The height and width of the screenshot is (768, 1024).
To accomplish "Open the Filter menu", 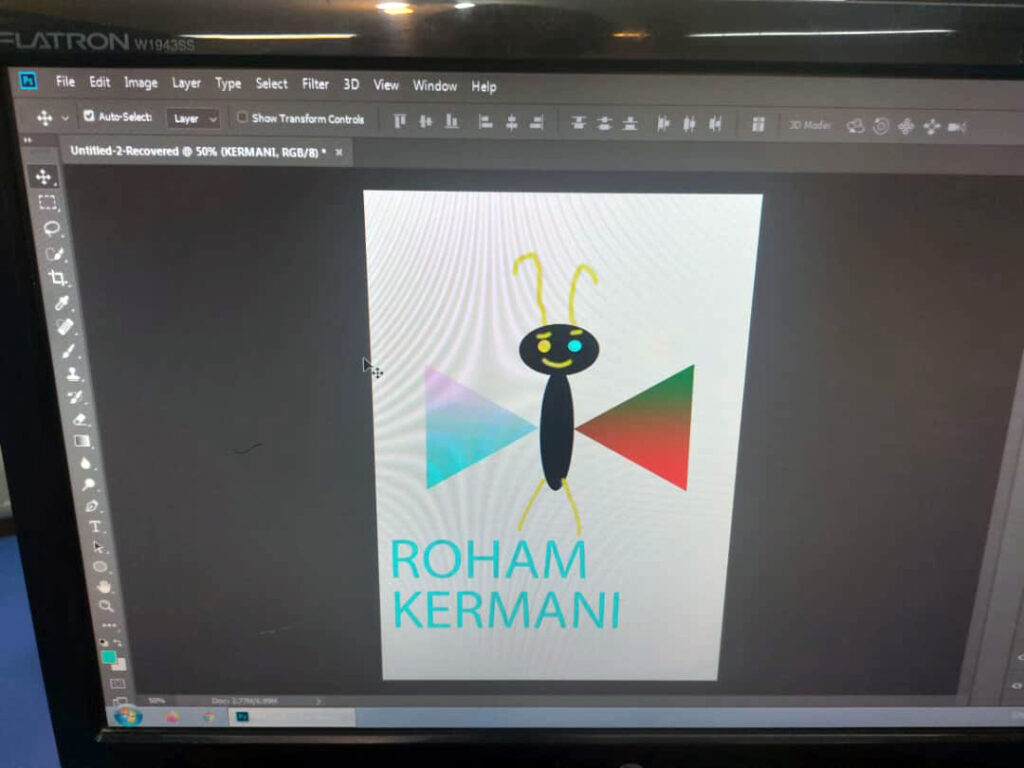I will [x=315, y=84].
